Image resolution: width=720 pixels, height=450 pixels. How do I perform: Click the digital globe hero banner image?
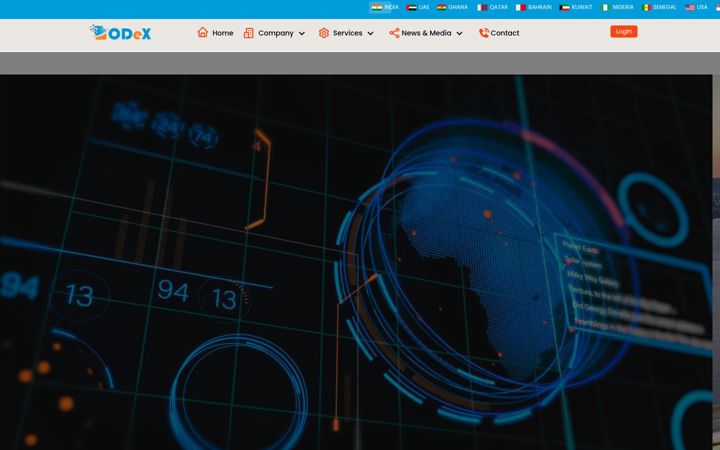coord(356,262)
